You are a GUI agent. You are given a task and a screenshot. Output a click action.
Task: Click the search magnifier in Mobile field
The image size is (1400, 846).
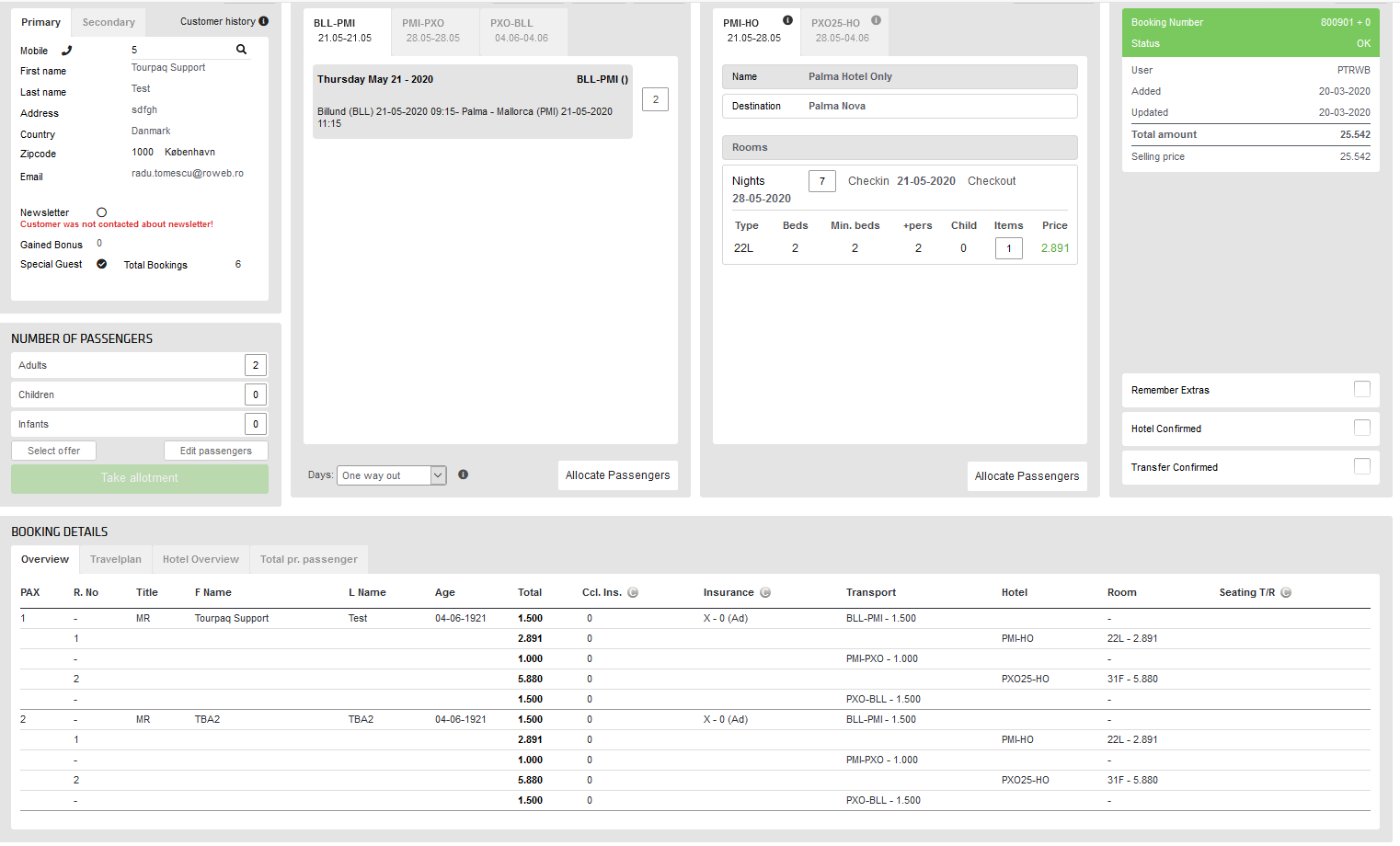pyautogui.click(x=241, y=50)
